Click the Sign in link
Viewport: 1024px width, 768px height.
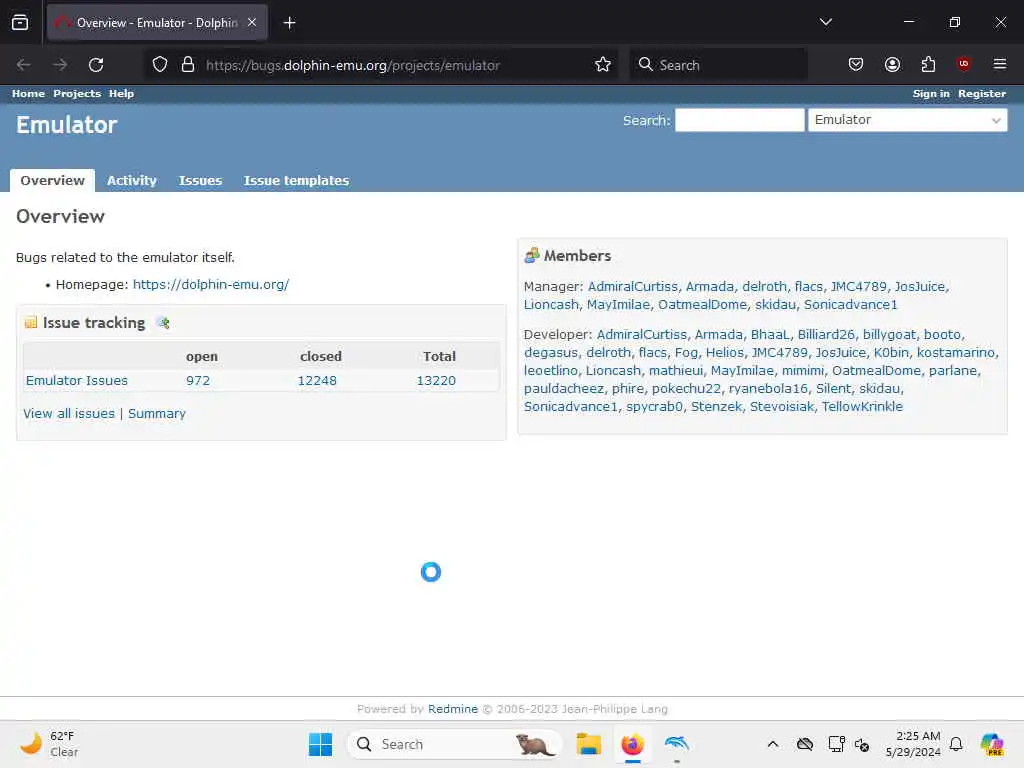(931, 93)
